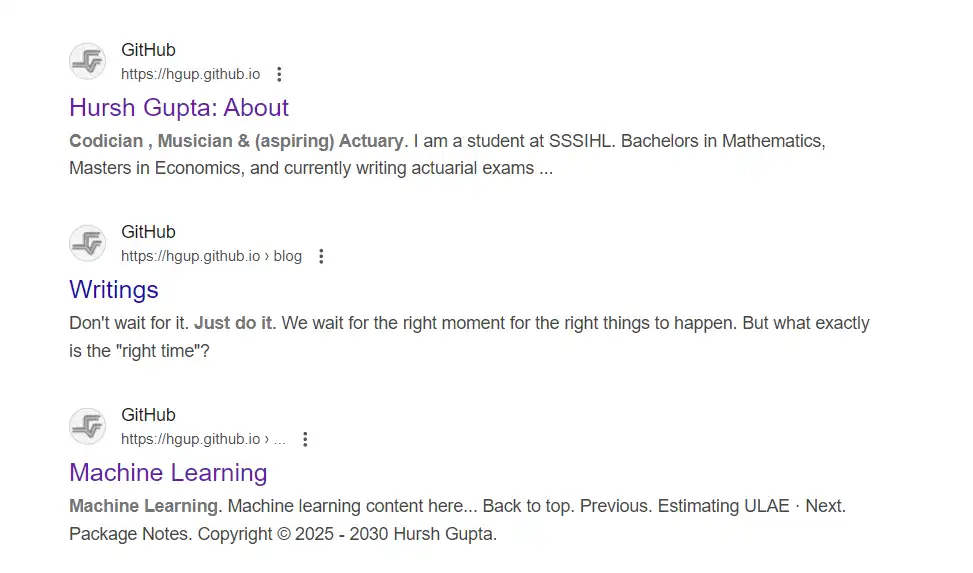Click the favicon of the Machine Learning result

(x=87, y=426)
